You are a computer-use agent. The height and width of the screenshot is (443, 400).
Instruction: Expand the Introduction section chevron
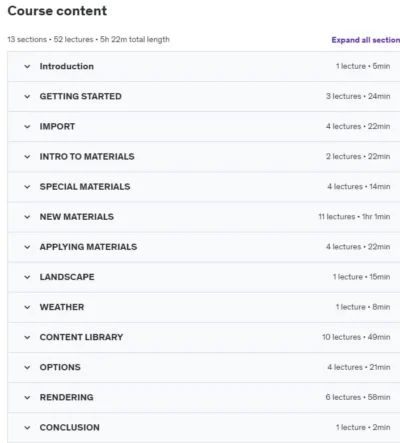27,66
